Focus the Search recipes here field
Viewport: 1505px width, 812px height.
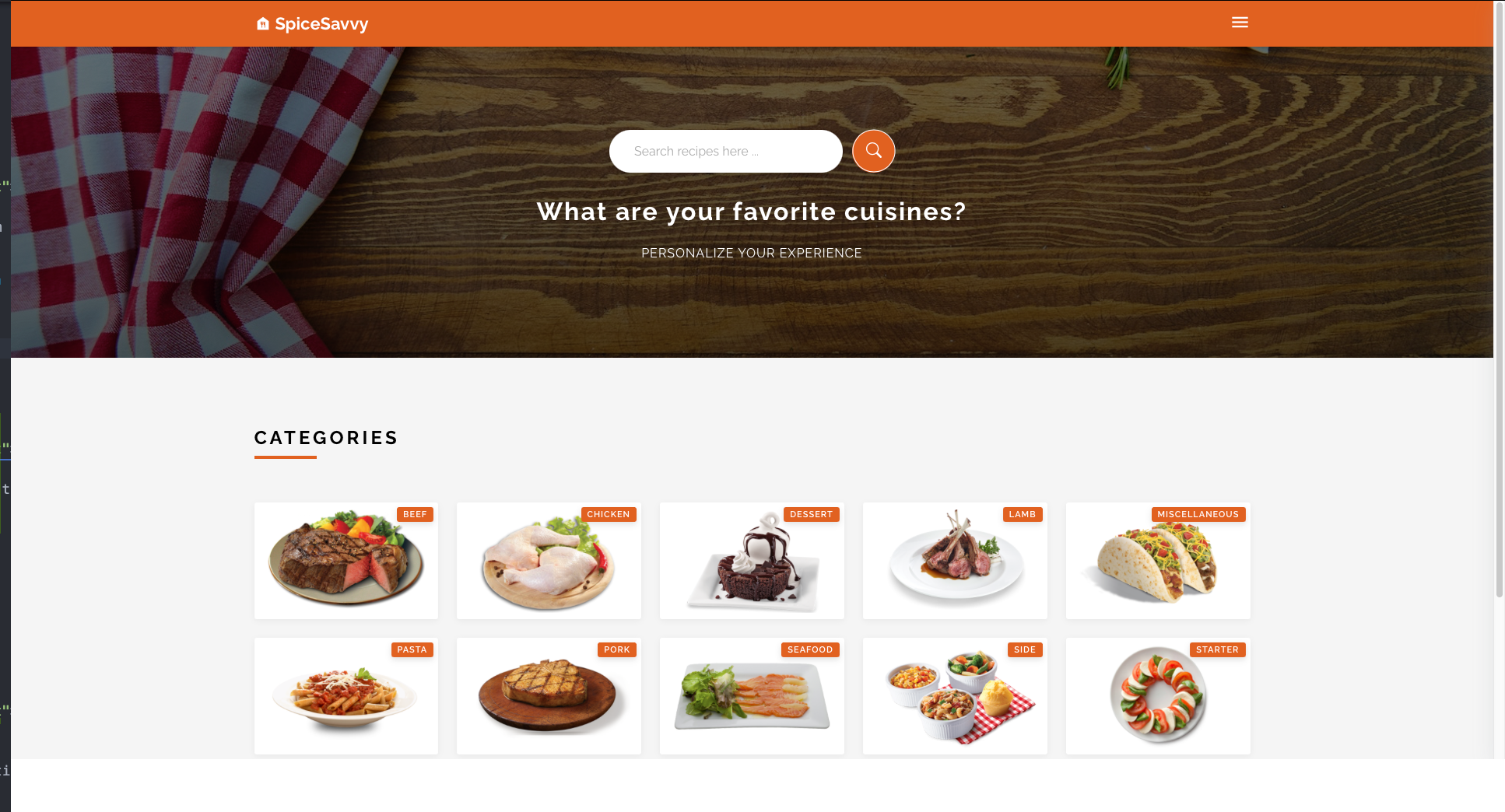coord(725,151)
